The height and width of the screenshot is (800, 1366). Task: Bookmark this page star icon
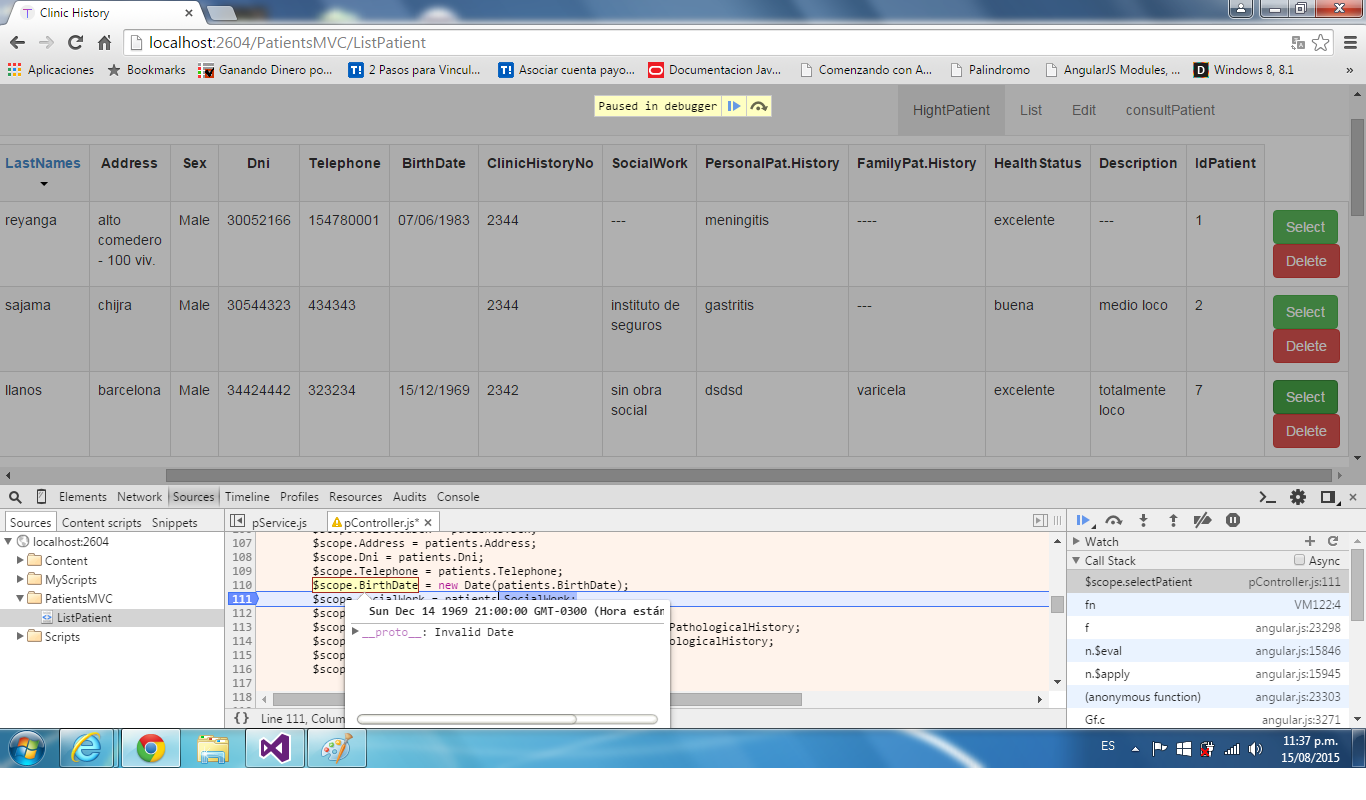(x=1321, y=43)
